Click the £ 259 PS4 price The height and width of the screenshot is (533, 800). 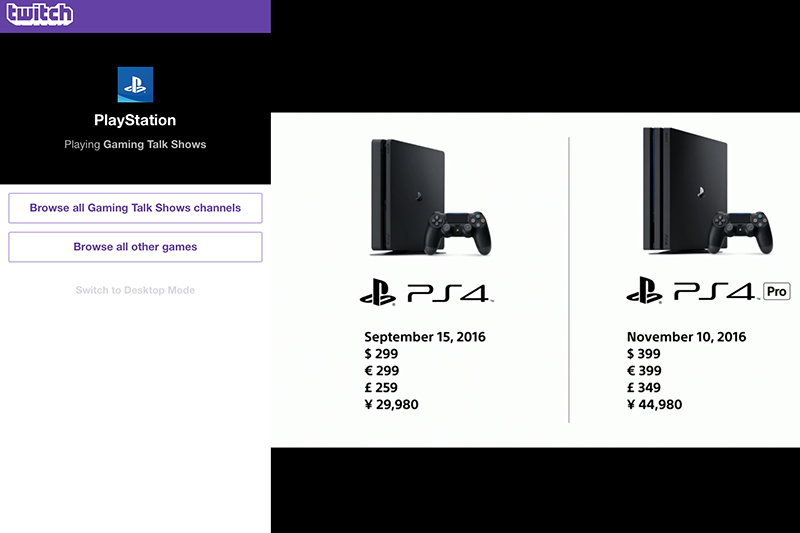point(385,388)
